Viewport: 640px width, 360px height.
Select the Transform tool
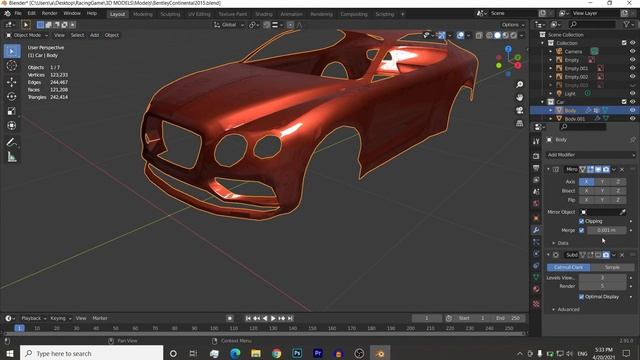point(11,126)
